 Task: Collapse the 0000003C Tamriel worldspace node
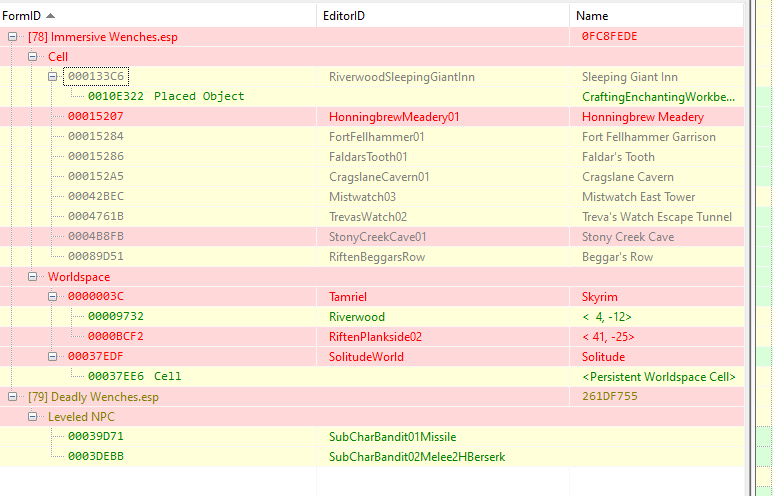(52, 297)
